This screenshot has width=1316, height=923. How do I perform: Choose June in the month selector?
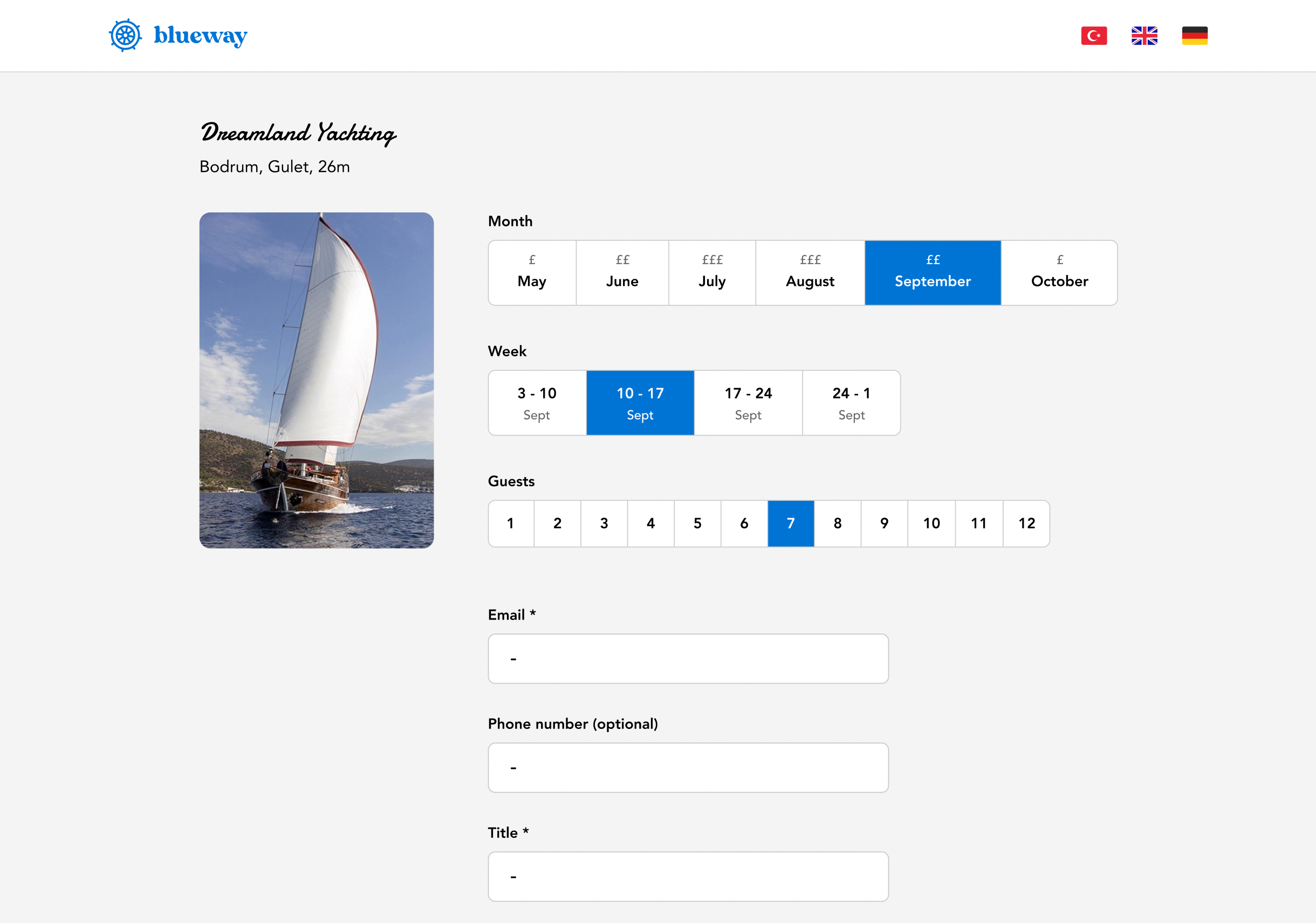[622, 273]
